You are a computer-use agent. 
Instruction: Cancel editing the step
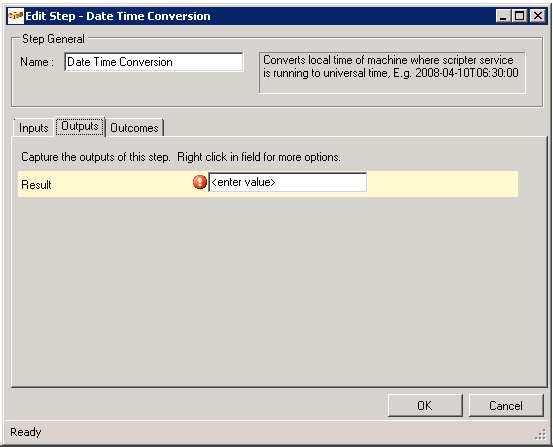[506, 405]
